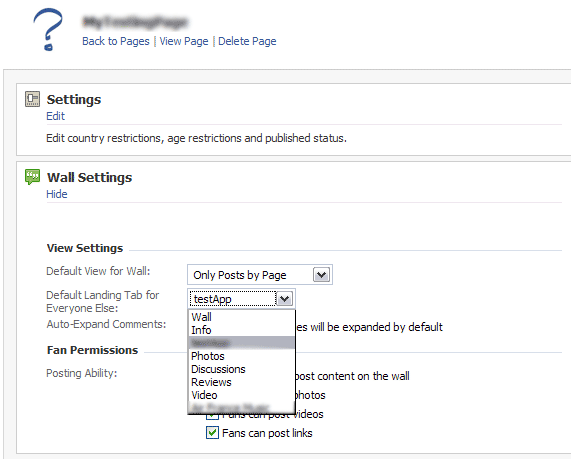The width and height of the screenshot is (571, 459).
Task: Select the highlighted blurred dropdown option
Action: pos(241,343)
